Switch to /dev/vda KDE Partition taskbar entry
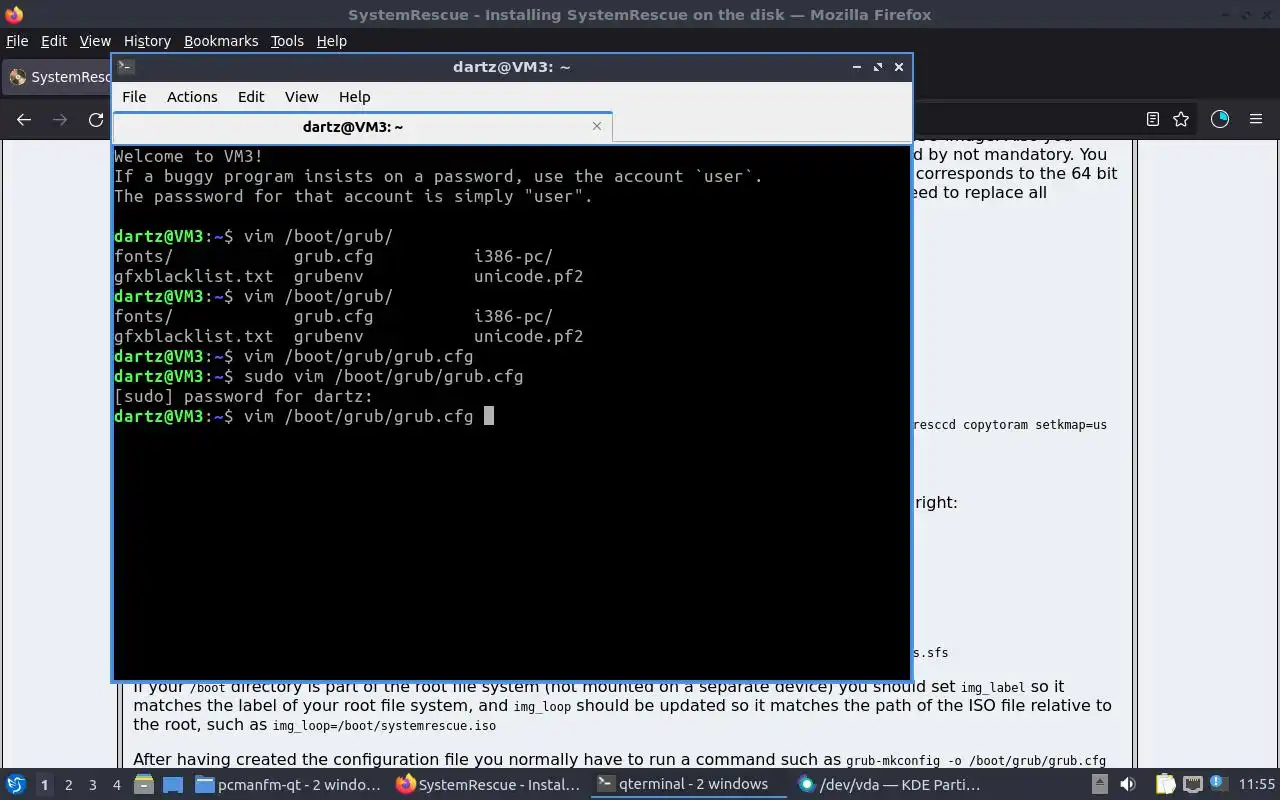Screen dimensions: 1280x800 890,784
